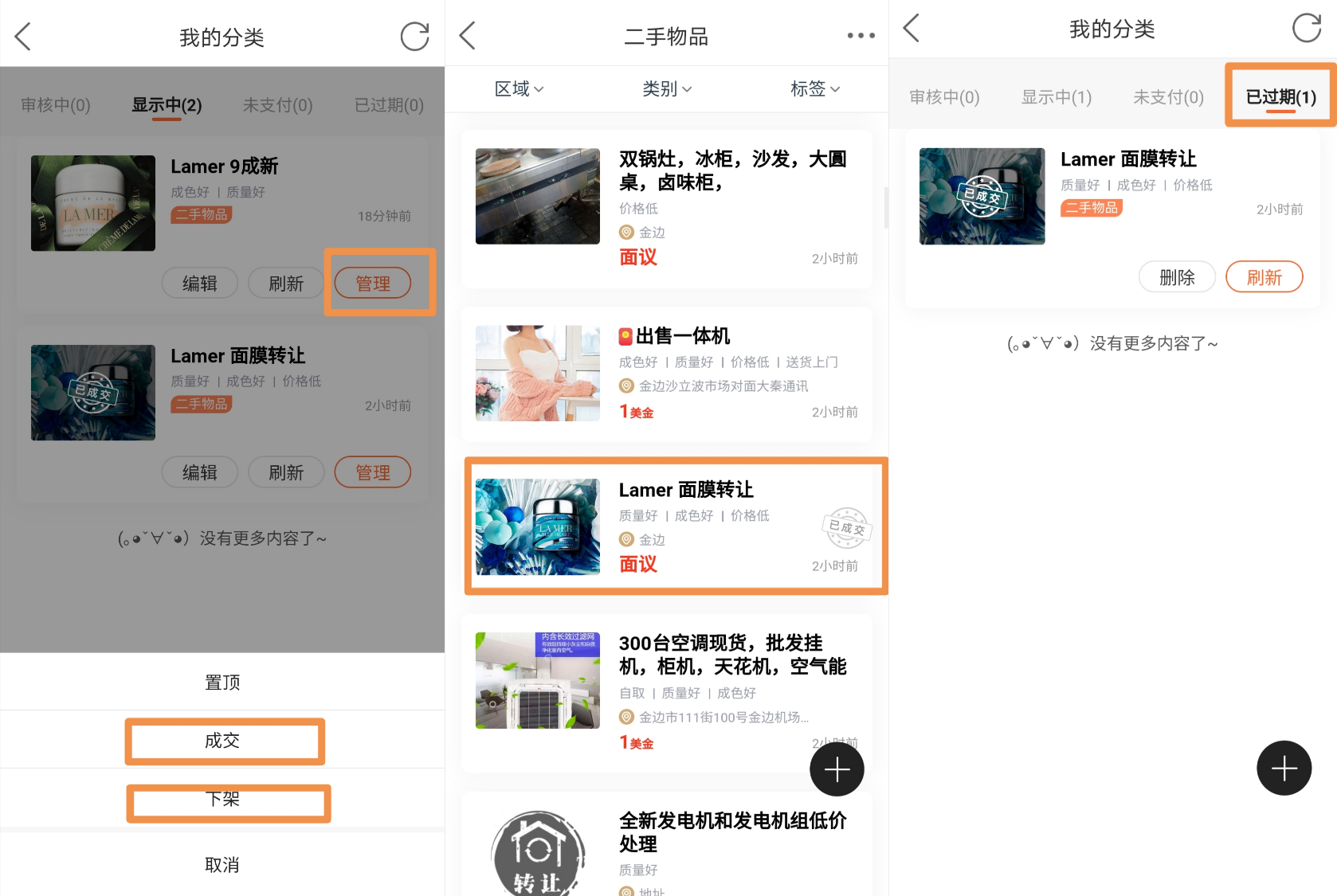Tap 18分钟前 timestamp on Lamer 9成新
The image size is (1337, 896).
coord(384,217)
